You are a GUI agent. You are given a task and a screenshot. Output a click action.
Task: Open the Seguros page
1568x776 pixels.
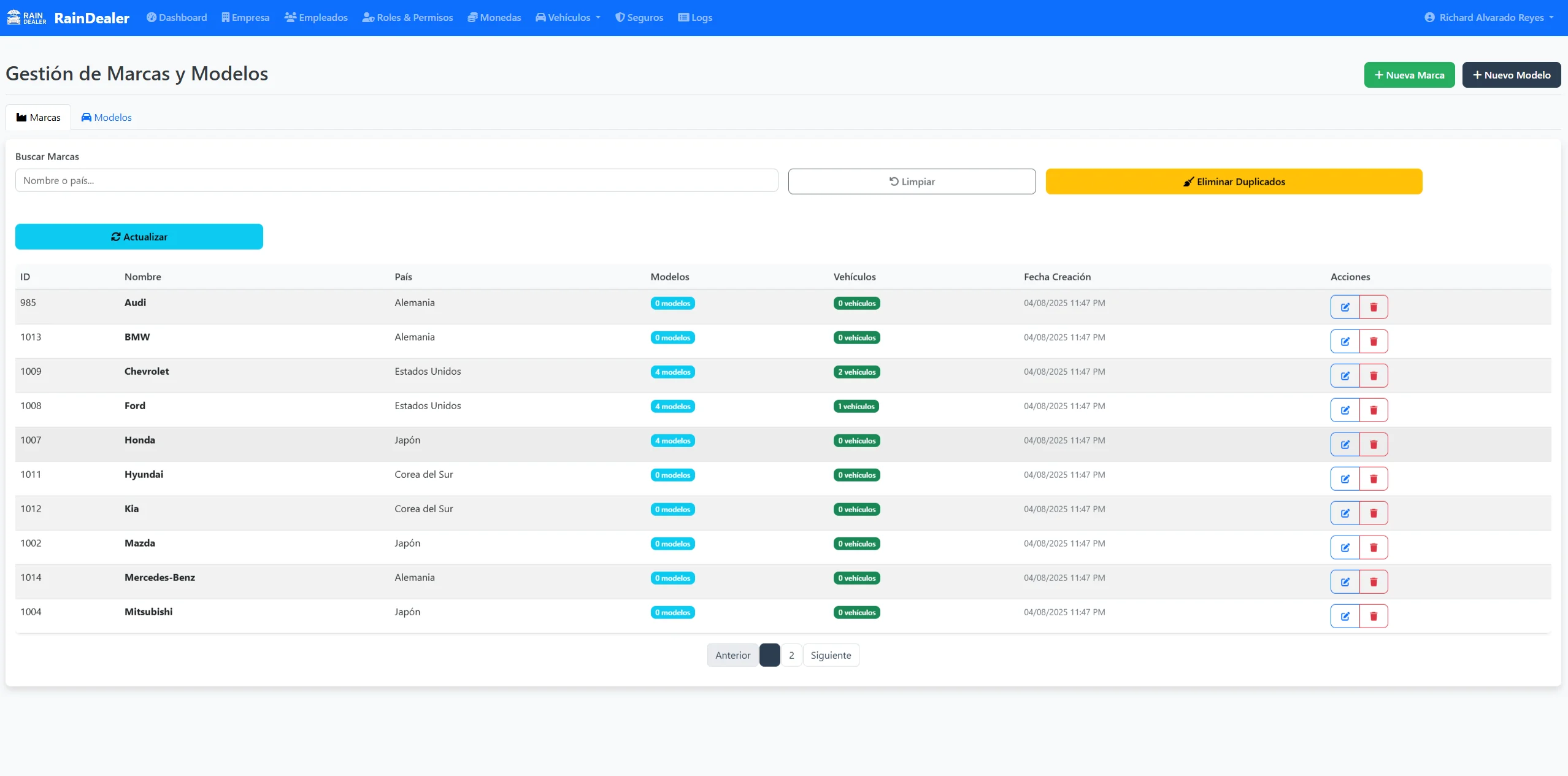tap(639, 18)
